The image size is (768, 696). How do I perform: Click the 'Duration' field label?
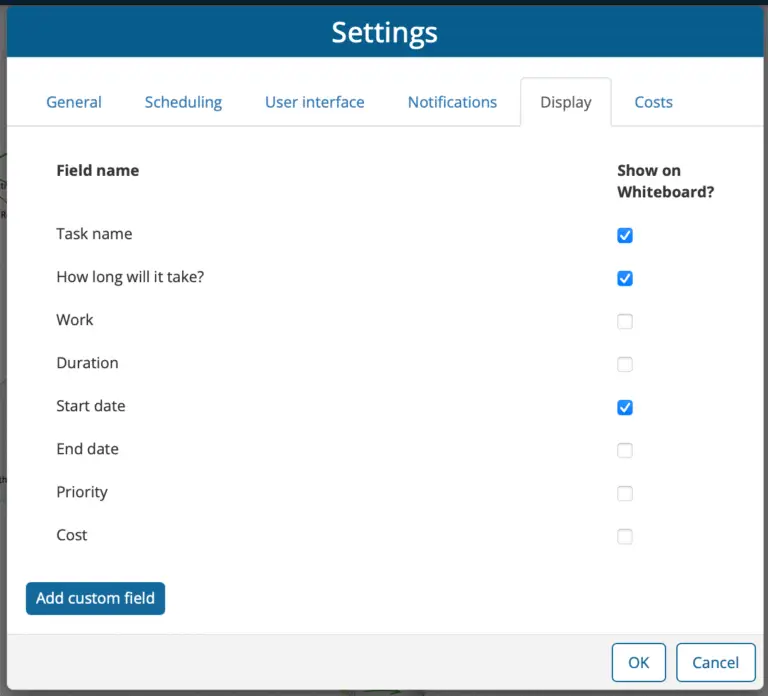(x=87, y=363)
